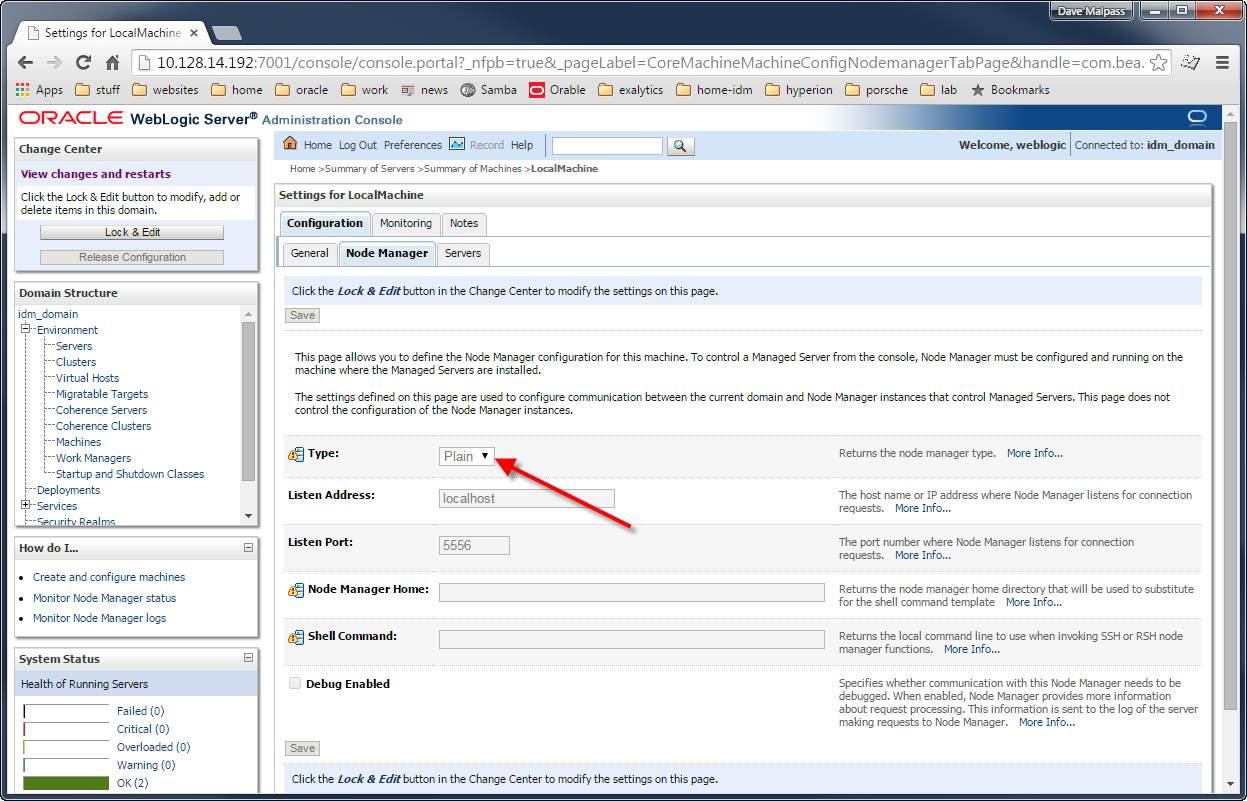Click the warning icon beside Shell Command
Viewport: 1247px width, 801px height.
click(295, 638)
